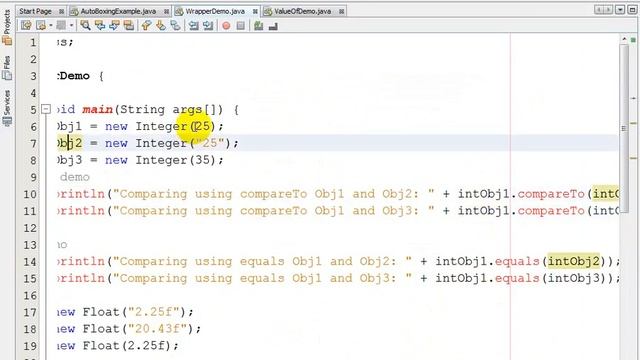Close the WrapperDemo.java tab
The width and height of the screenshot is (640, 360).
255,11
